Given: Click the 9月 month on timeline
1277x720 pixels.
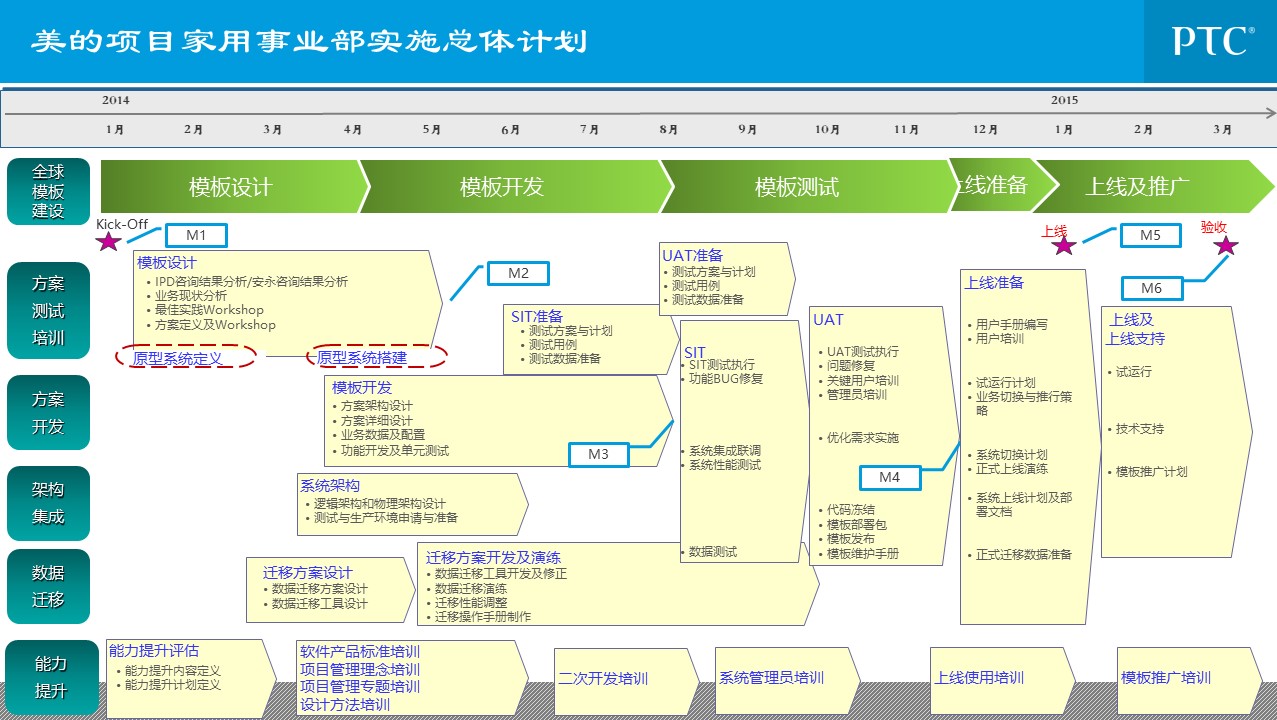Looking at the screenshot, I should 748,130.
